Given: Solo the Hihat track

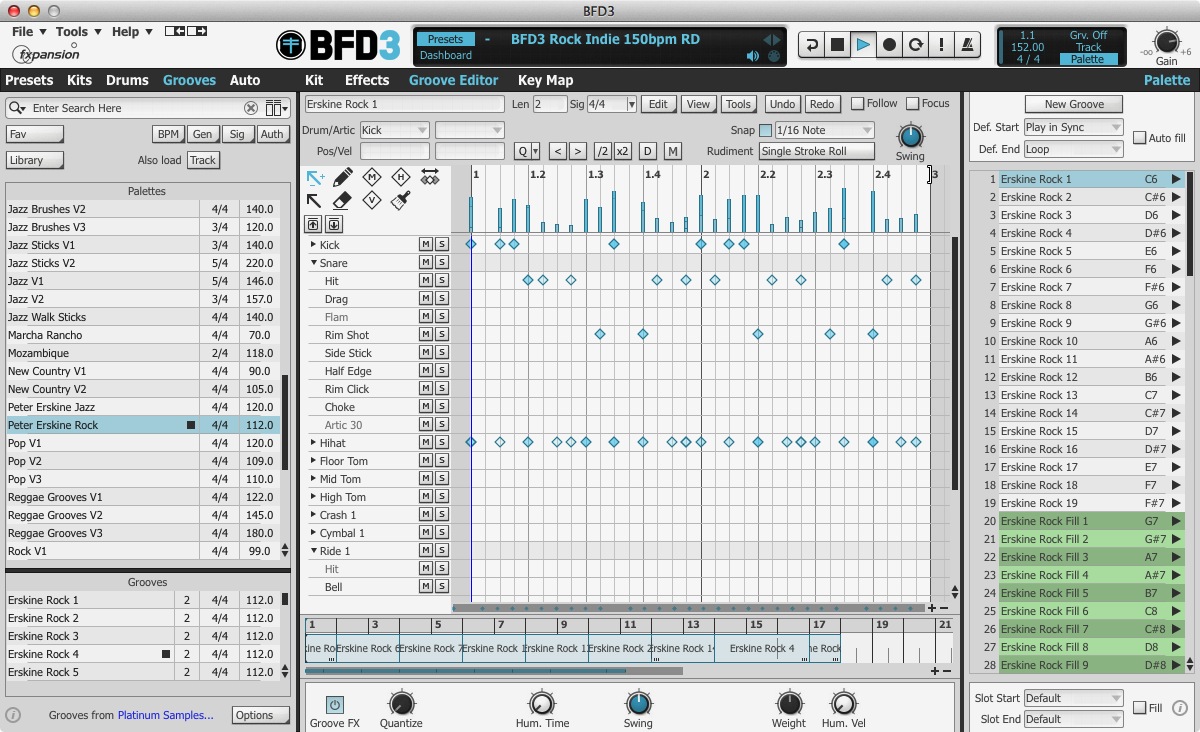Looking at the screenshot, I should coord(441,443).
